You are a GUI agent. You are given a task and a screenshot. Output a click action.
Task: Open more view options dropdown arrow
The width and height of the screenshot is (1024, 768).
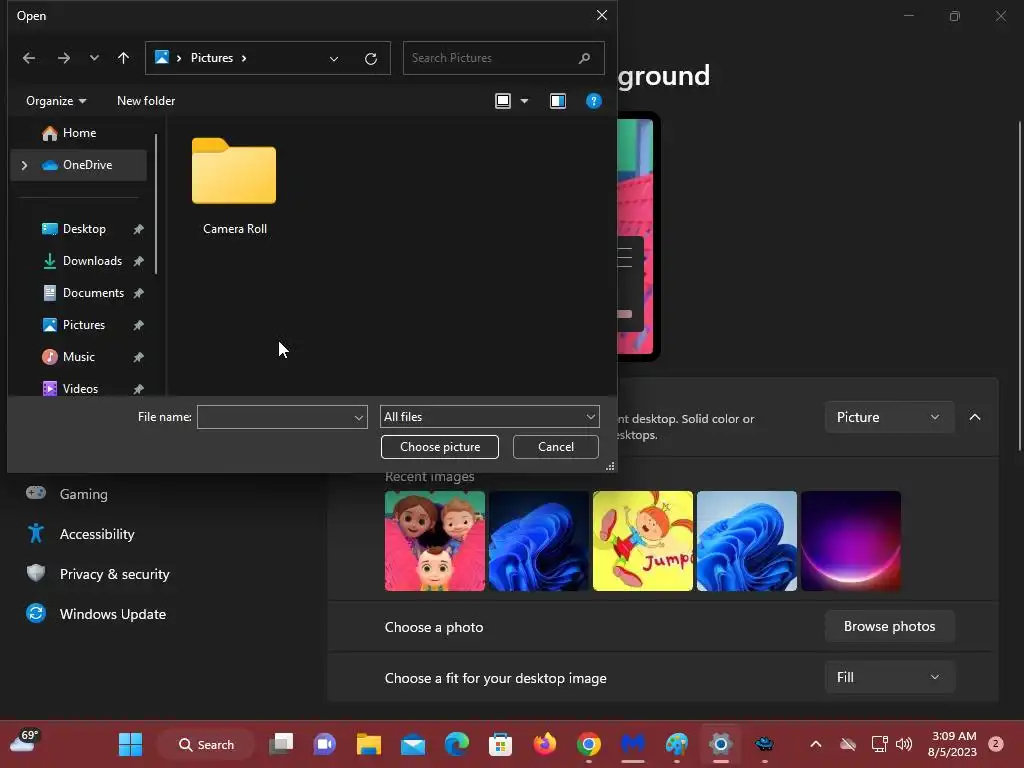(x=524, y=101)
